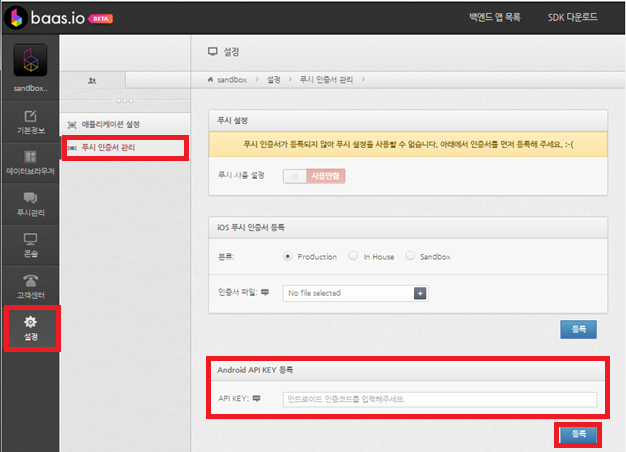The height and width of the screenshot is (452, 626).
Task: Open 데이터브라우저 in the sidebar
Action: pyautogui.click(x=30, y=163)
